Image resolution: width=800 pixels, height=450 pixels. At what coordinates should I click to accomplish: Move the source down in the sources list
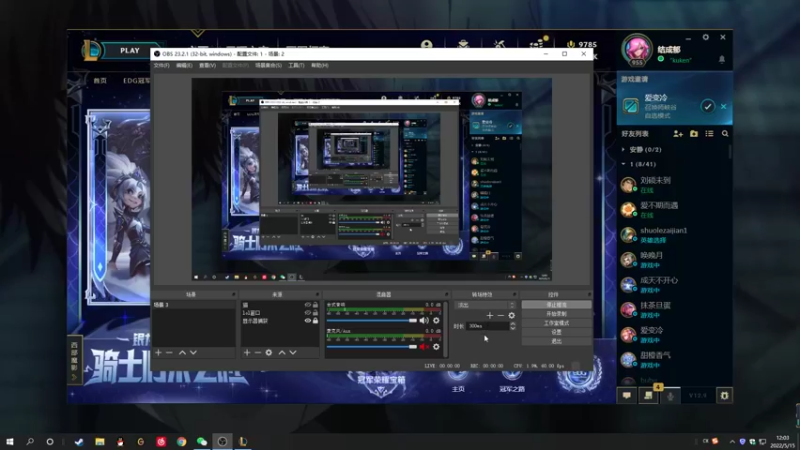(293, 353)
